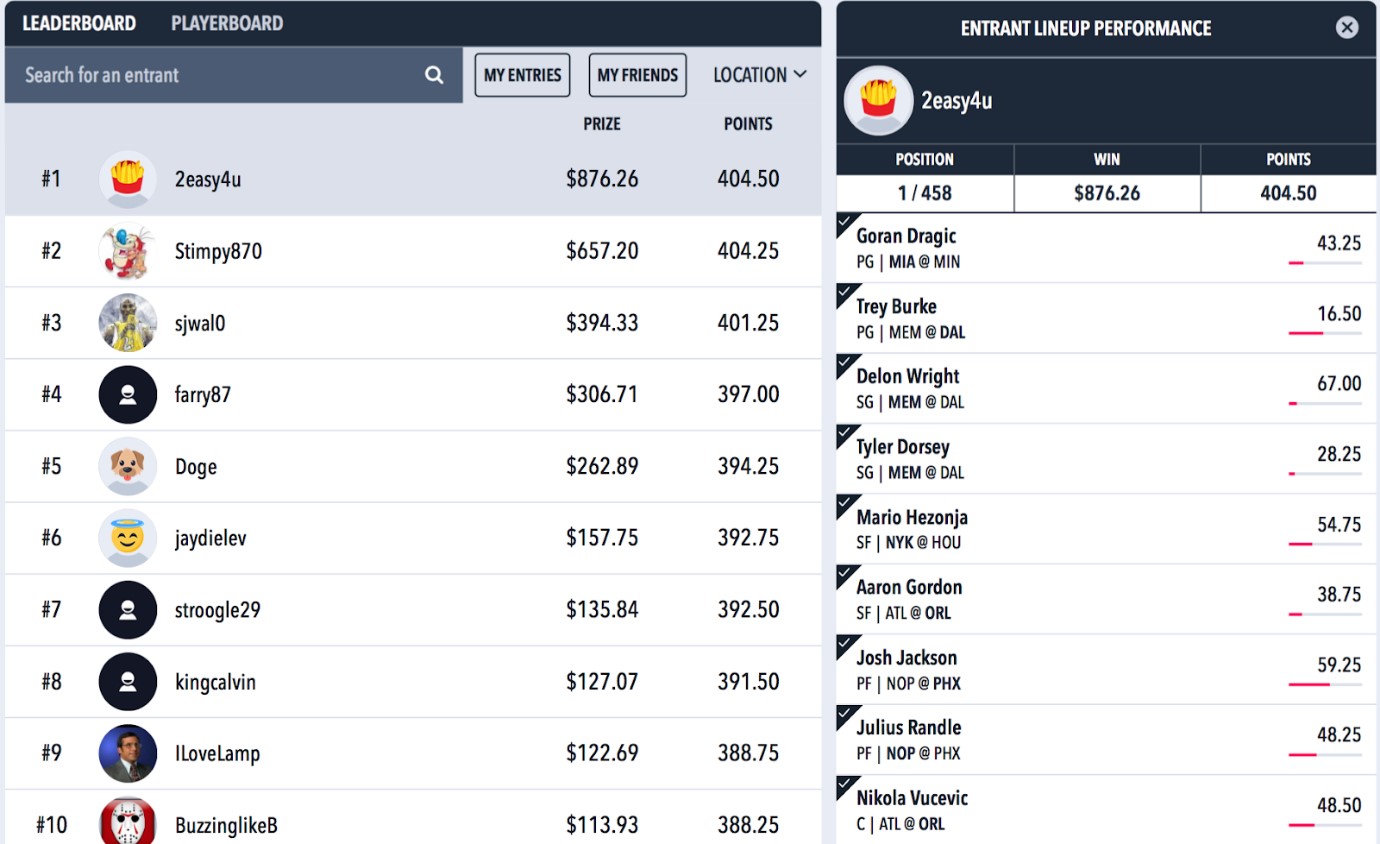Click checkmark beside Goran Dragic
Viewport: 1380px width, 844px height.
(x=844, y=221)
